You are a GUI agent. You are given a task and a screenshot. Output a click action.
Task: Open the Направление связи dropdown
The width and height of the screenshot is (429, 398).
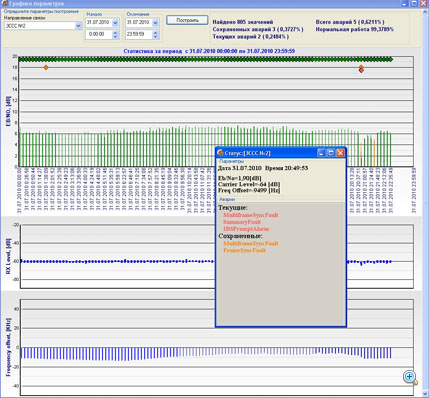tap(78, 26)
